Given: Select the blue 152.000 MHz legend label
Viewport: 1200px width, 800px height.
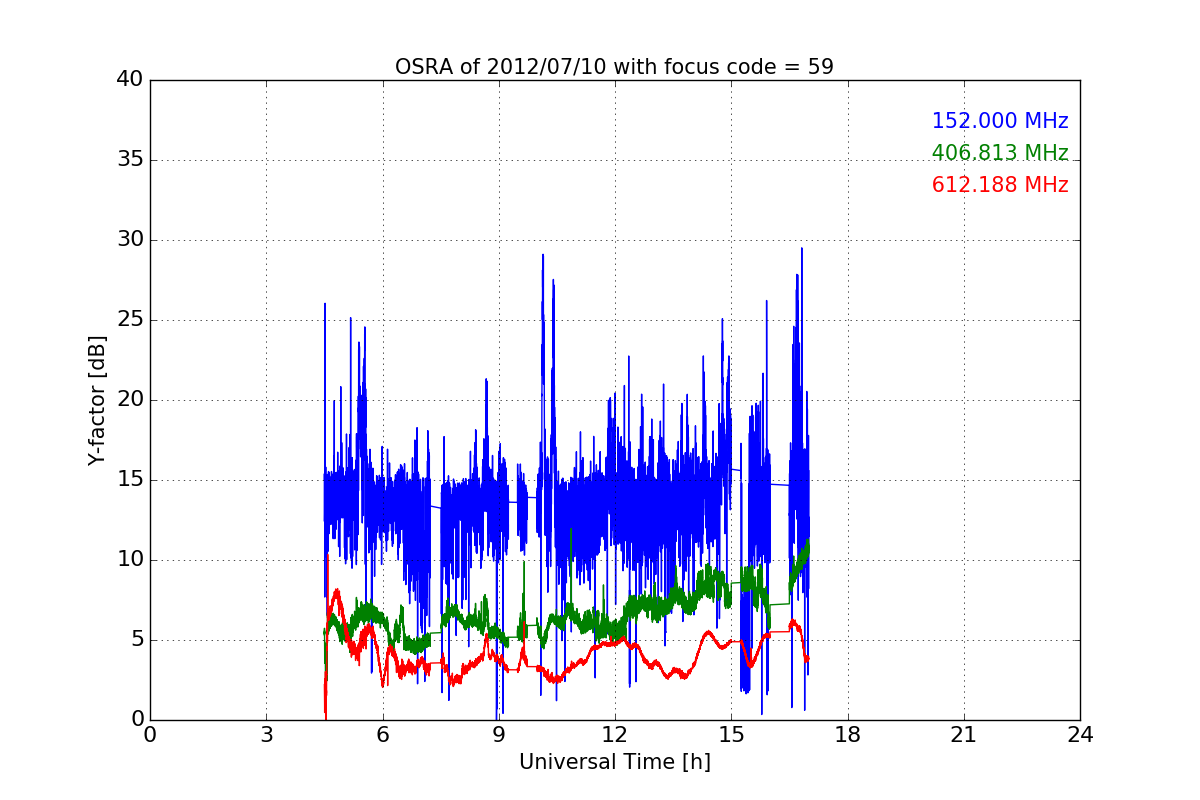Looking at the screenshot, I should pyautogui.click(x=1000, y=121).
